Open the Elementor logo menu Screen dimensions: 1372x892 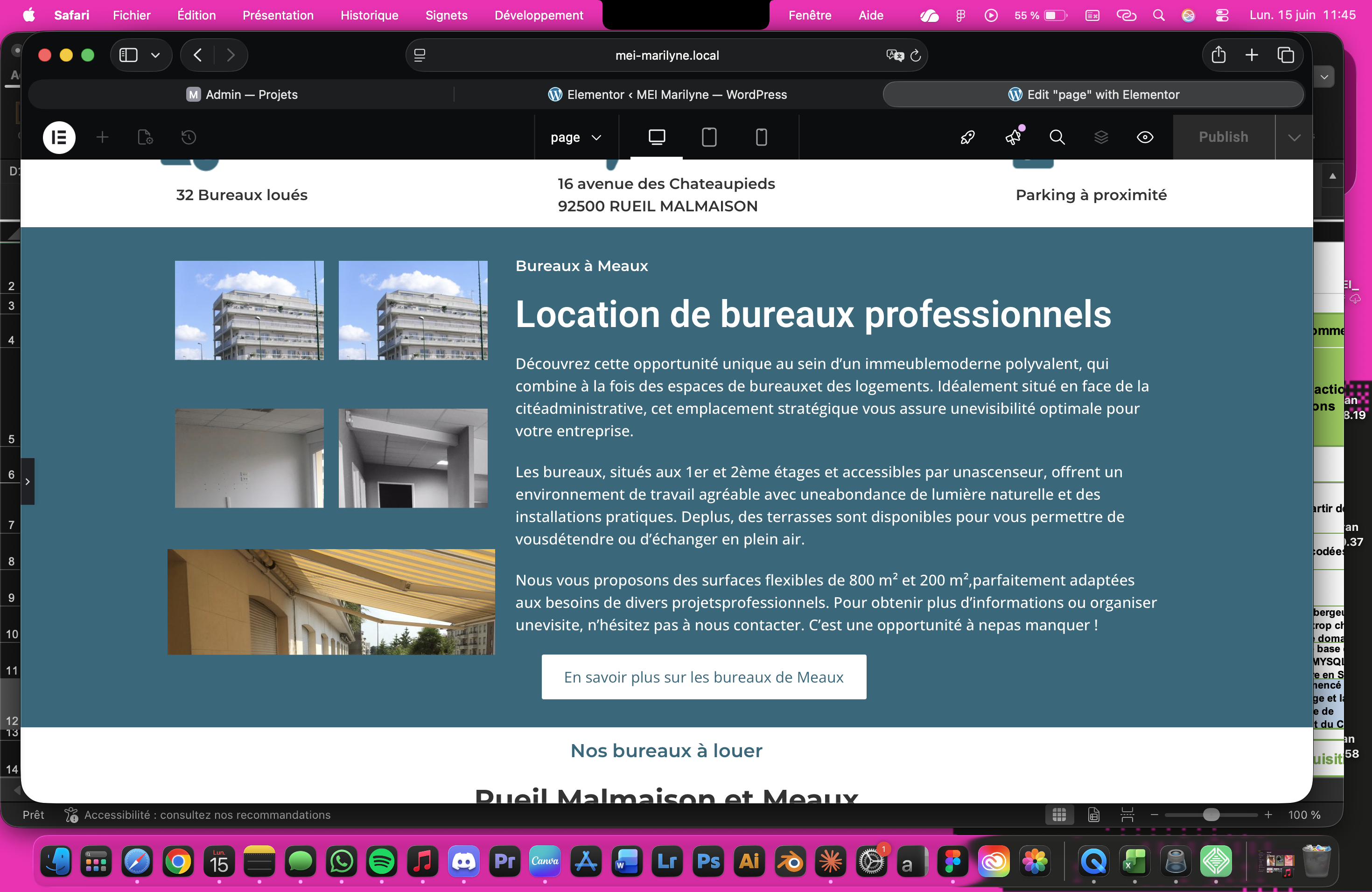tap(59, 137)
